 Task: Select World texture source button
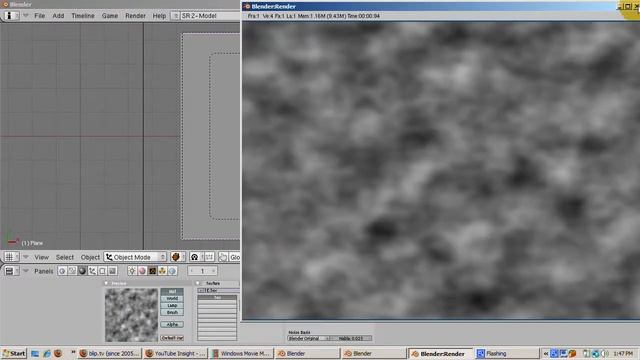point(172,298)
